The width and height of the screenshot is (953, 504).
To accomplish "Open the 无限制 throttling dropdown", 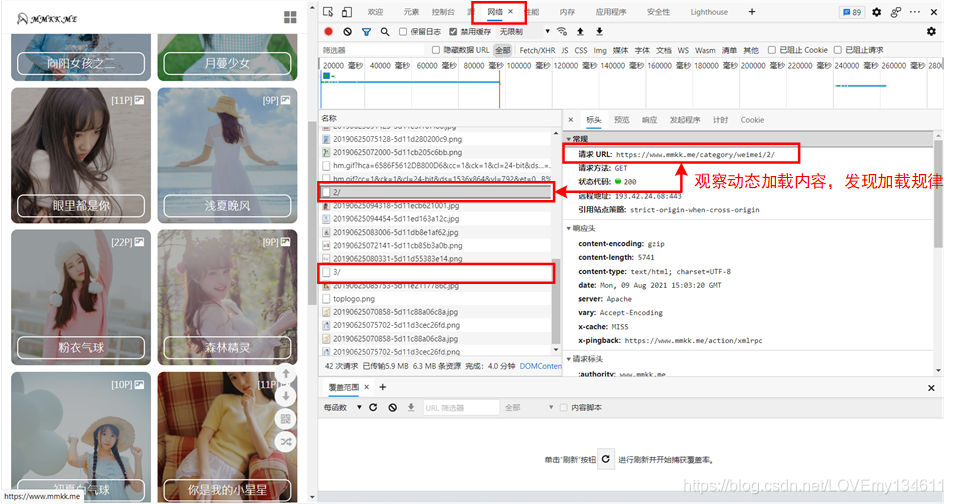I will click(x=524, y=32).
